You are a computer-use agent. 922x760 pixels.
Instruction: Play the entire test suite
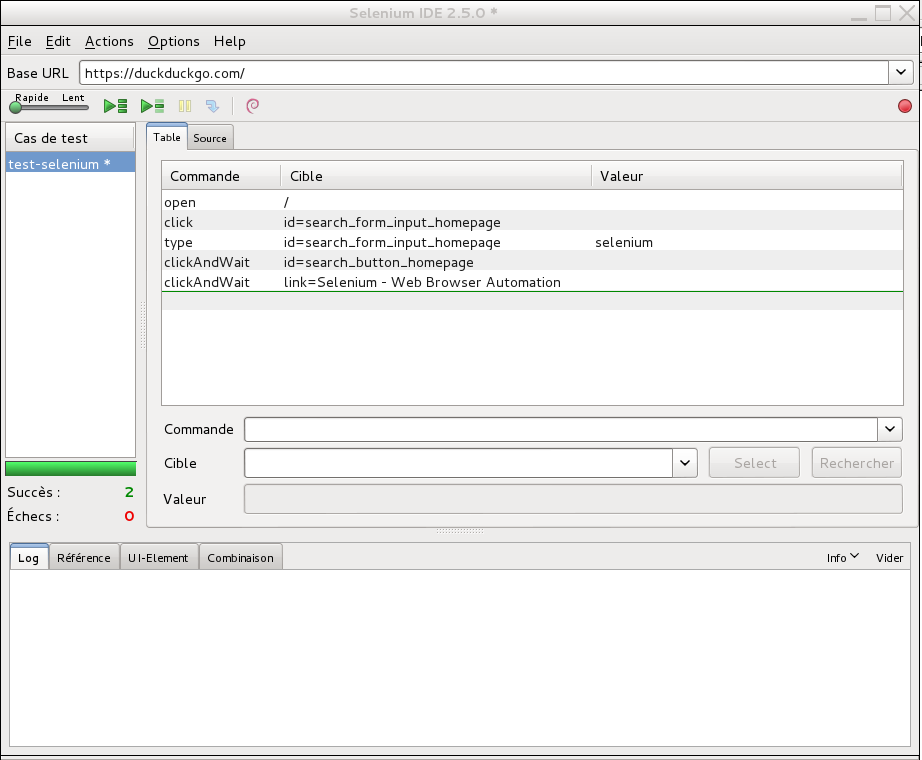(x=114, y=105)
